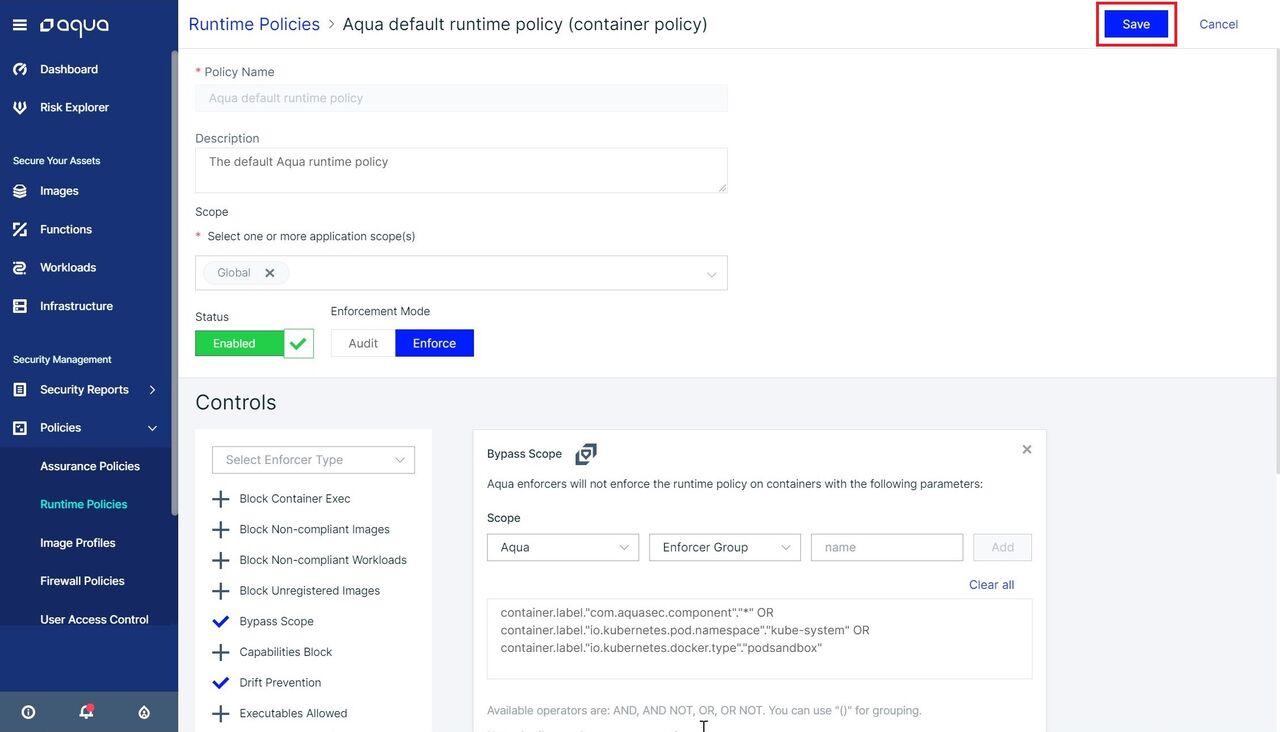Image resolution: width=1280 pixels, height=732 pixels.
Task: Open Assurance Policies
Action: pos(90,466)
